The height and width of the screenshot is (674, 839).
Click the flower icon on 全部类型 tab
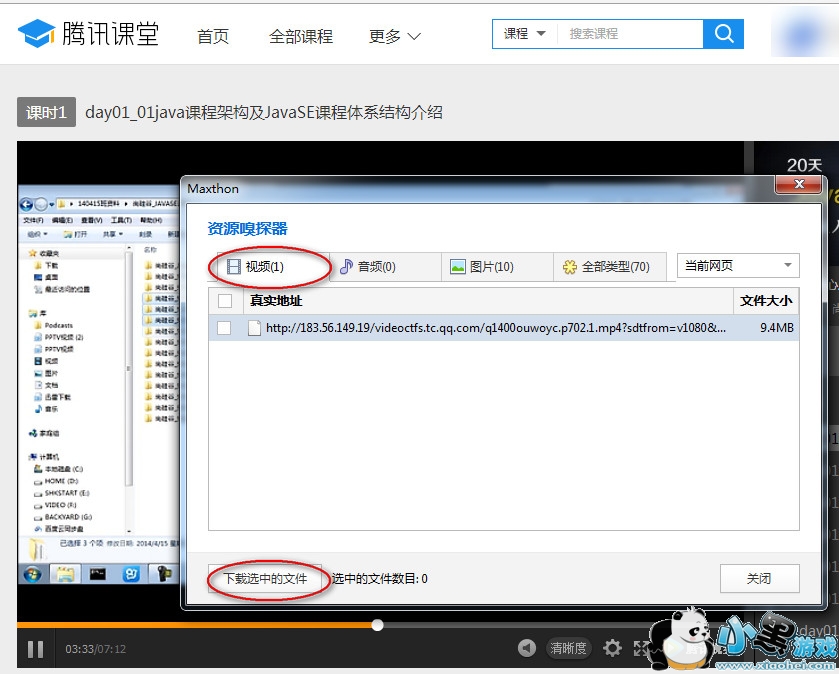click(x=570, y=267)
